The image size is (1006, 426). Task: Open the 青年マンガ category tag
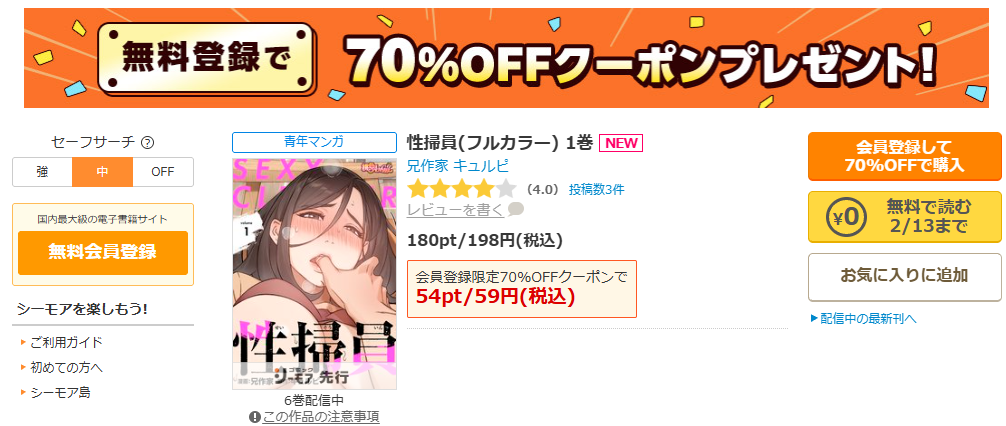pos(314,142)
